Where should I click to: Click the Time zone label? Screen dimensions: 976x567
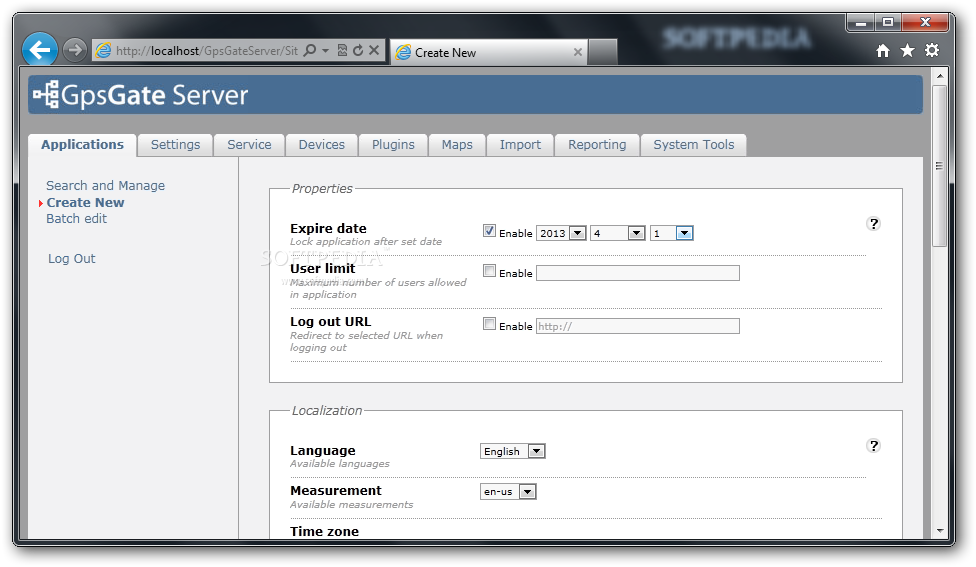pyautogui.click(x=324, y=532)
